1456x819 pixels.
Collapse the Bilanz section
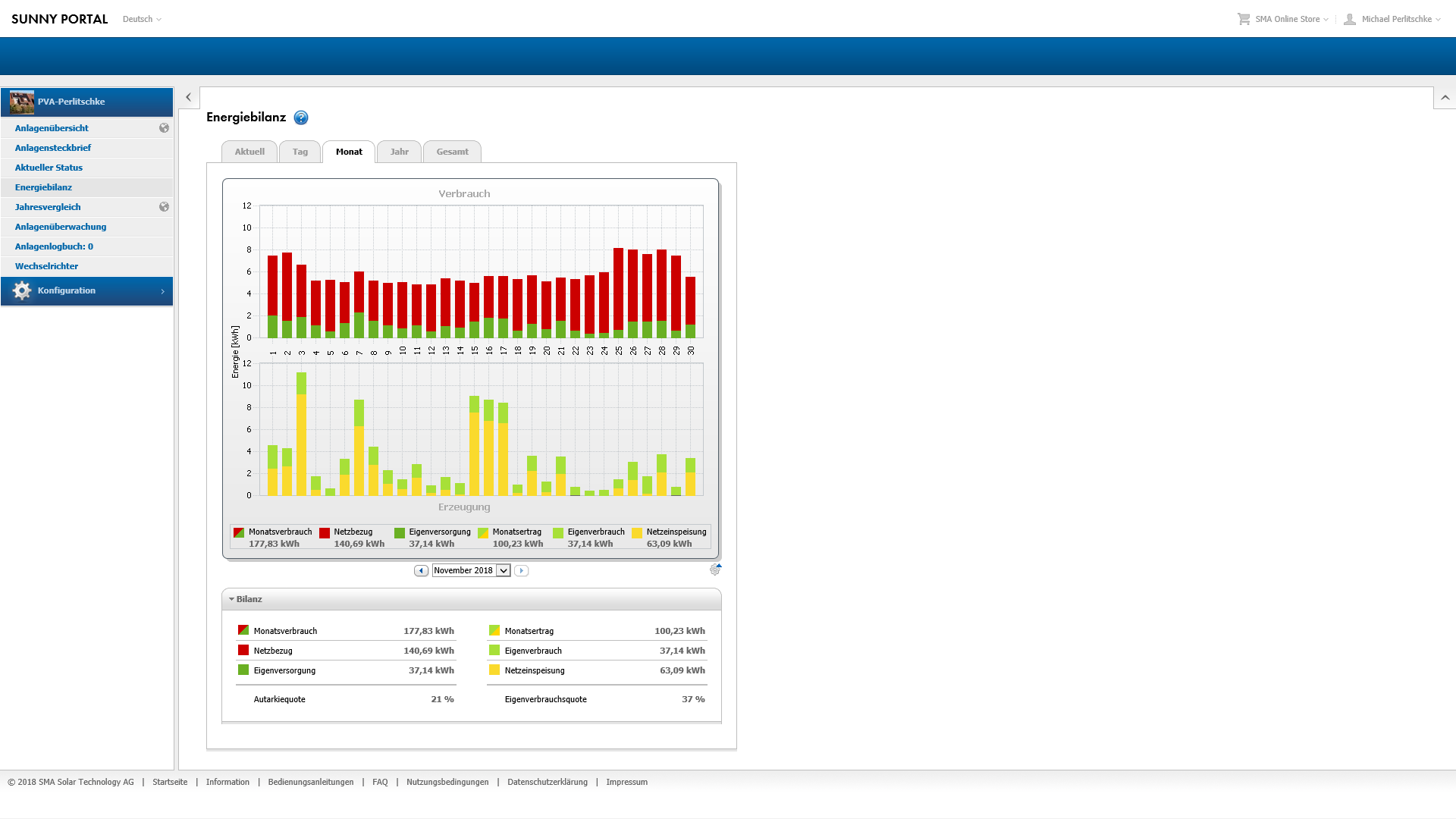tap(232, 599)
